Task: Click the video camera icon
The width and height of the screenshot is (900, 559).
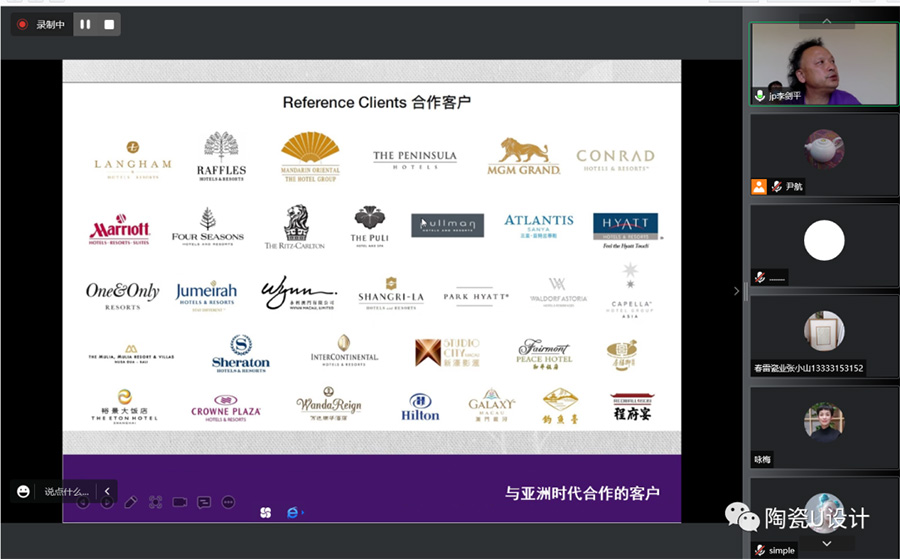Action: point(180,502)
